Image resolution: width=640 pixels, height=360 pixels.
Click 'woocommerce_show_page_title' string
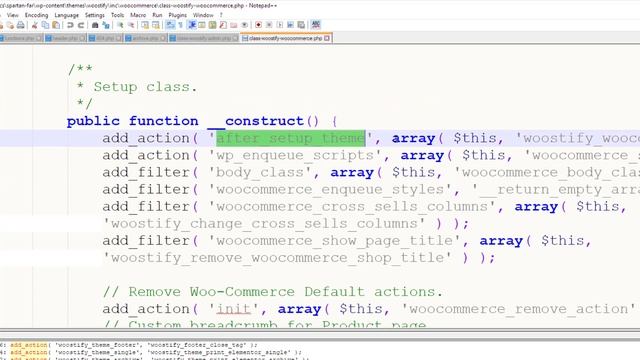coord(334,241)
